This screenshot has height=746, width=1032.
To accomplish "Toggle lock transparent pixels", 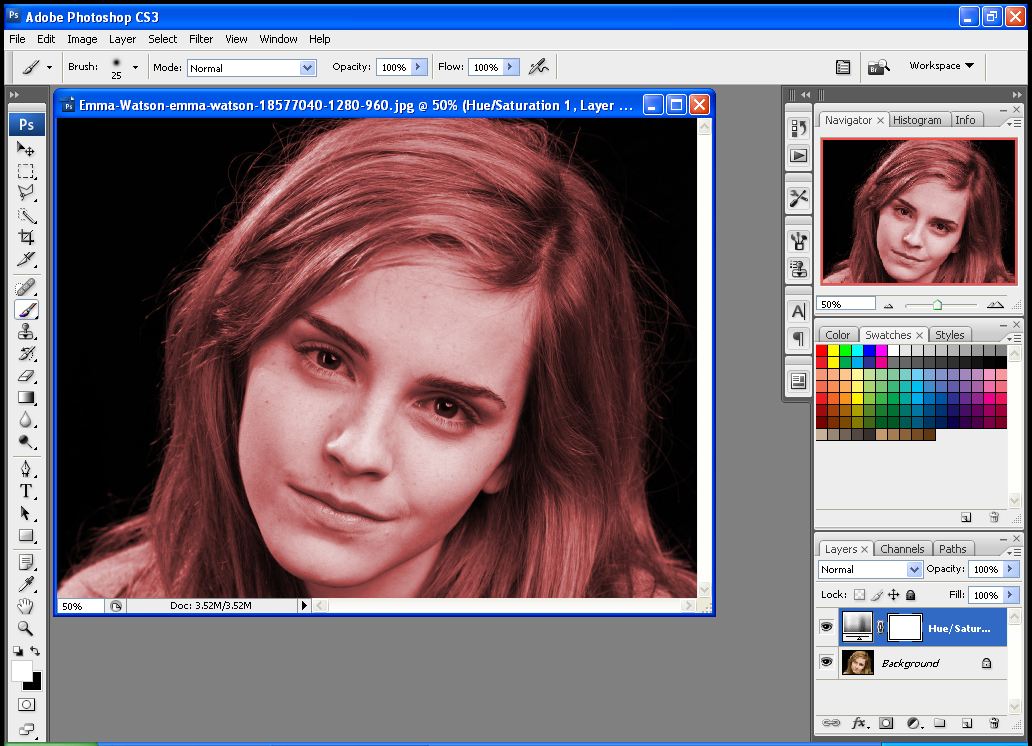I will point(859,595).
